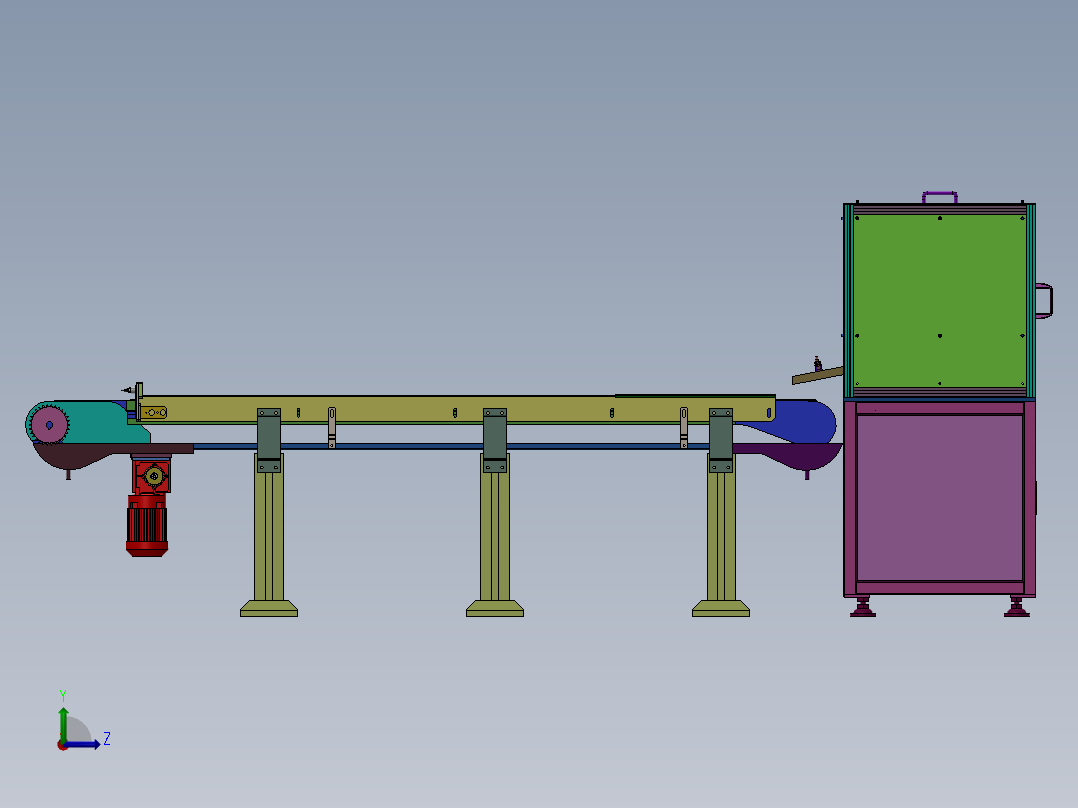Select the green panel of the cabinet

click(x=939, y=301)
